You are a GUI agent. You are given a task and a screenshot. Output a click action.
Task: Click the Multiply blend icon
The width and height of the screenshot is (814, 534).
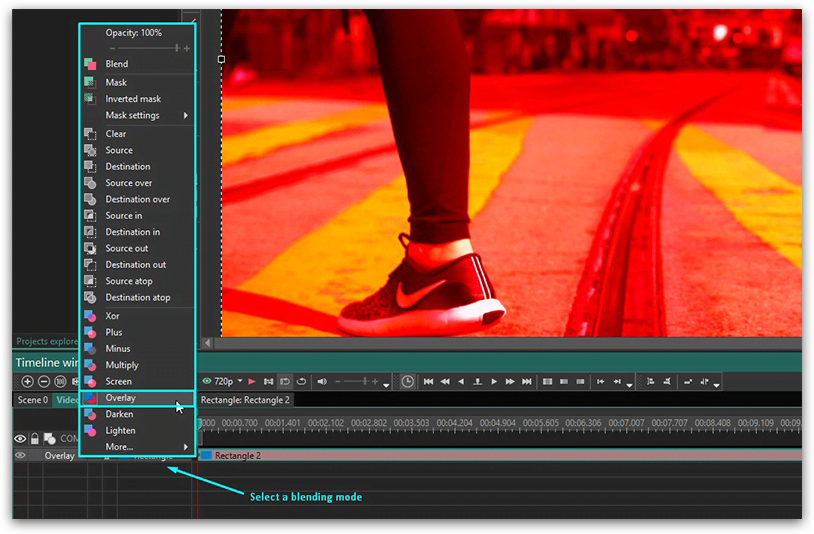90,365
